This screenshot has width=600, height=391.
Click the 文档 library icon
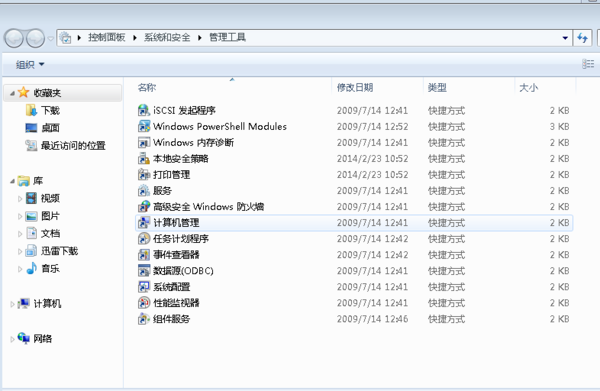click(x=31, y=233)
